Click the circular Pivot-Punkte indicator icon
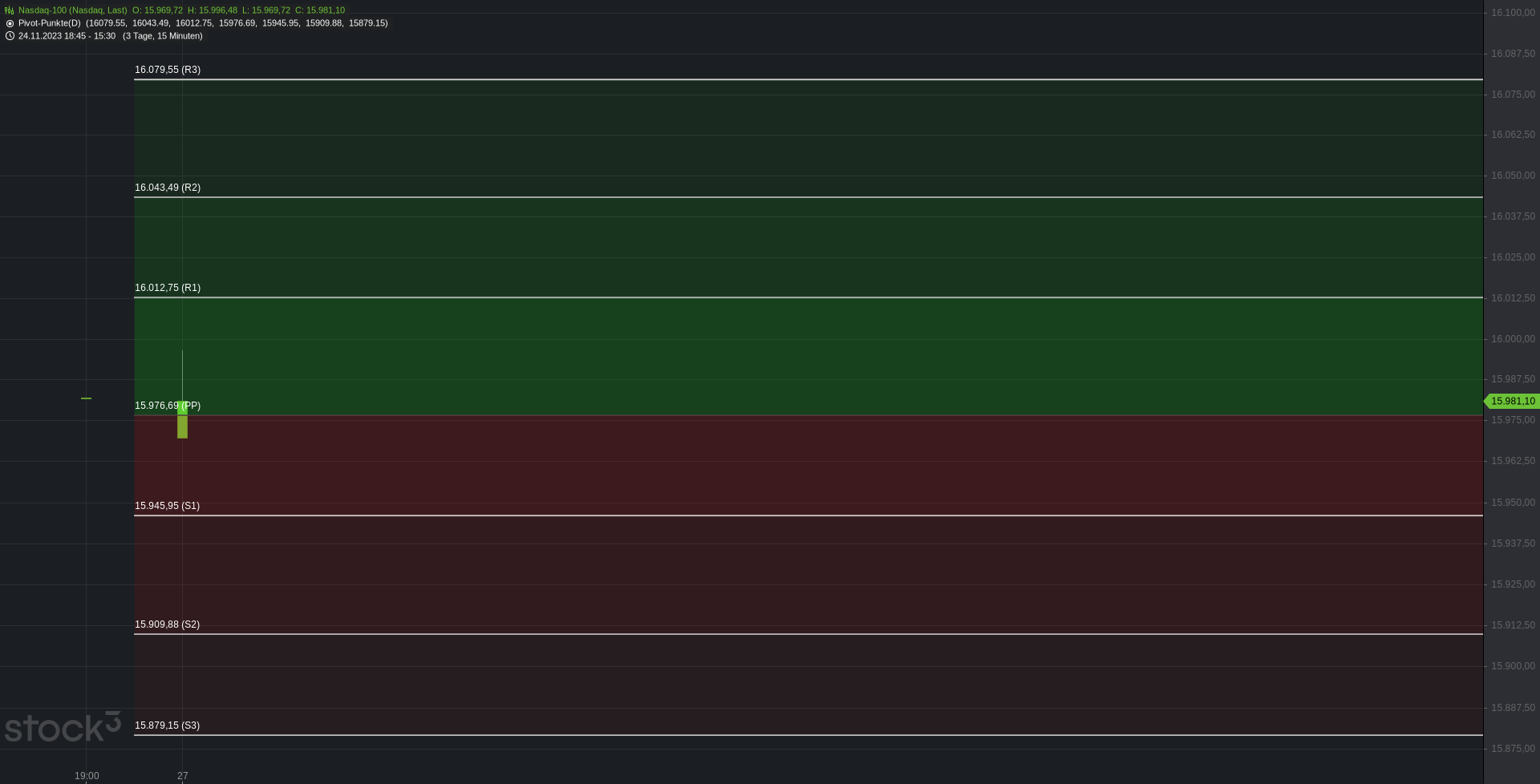1540x784 pixels. coord(10,23)
